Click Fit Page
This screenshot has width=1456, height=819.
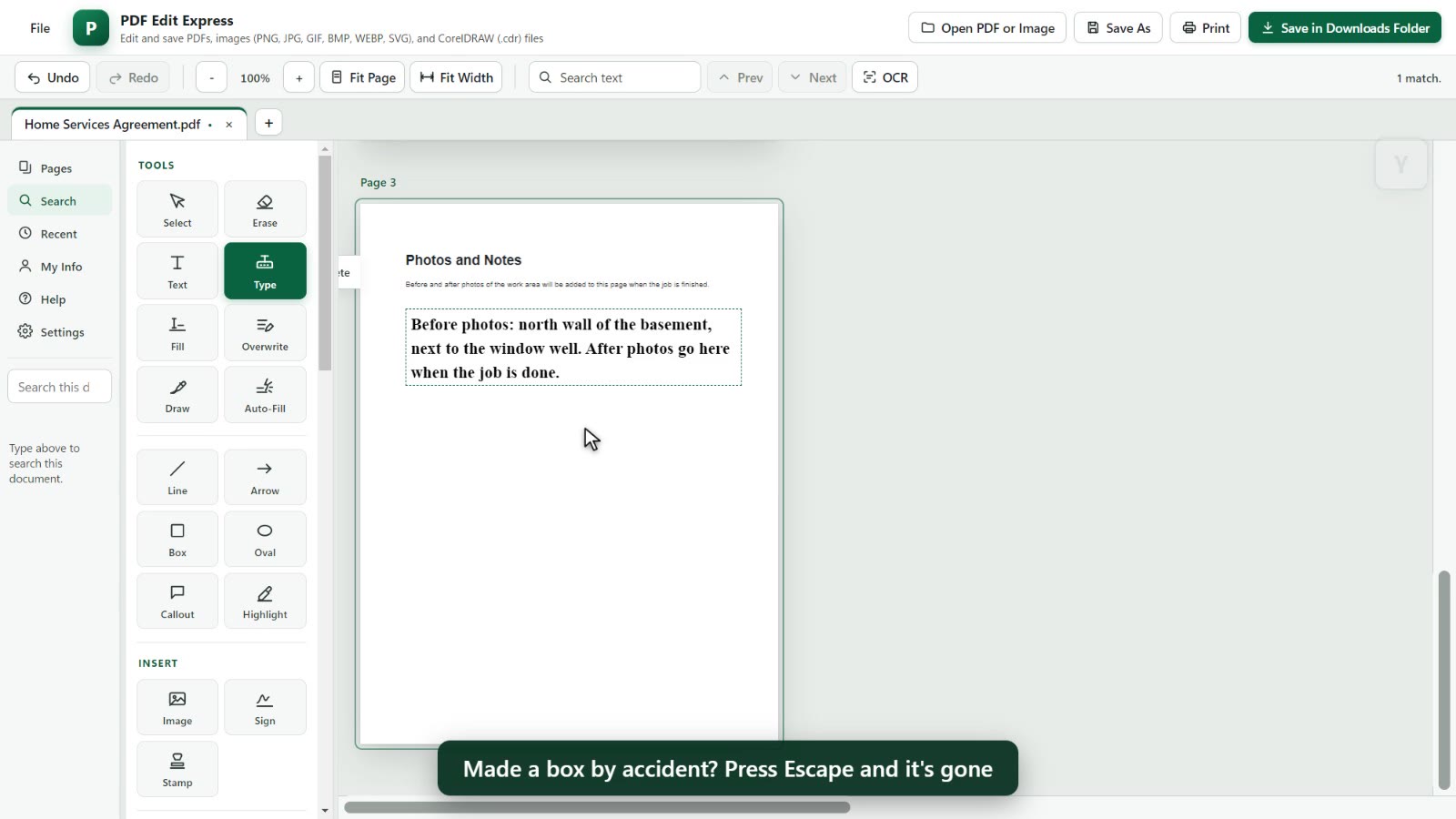[x=363, y=77]
